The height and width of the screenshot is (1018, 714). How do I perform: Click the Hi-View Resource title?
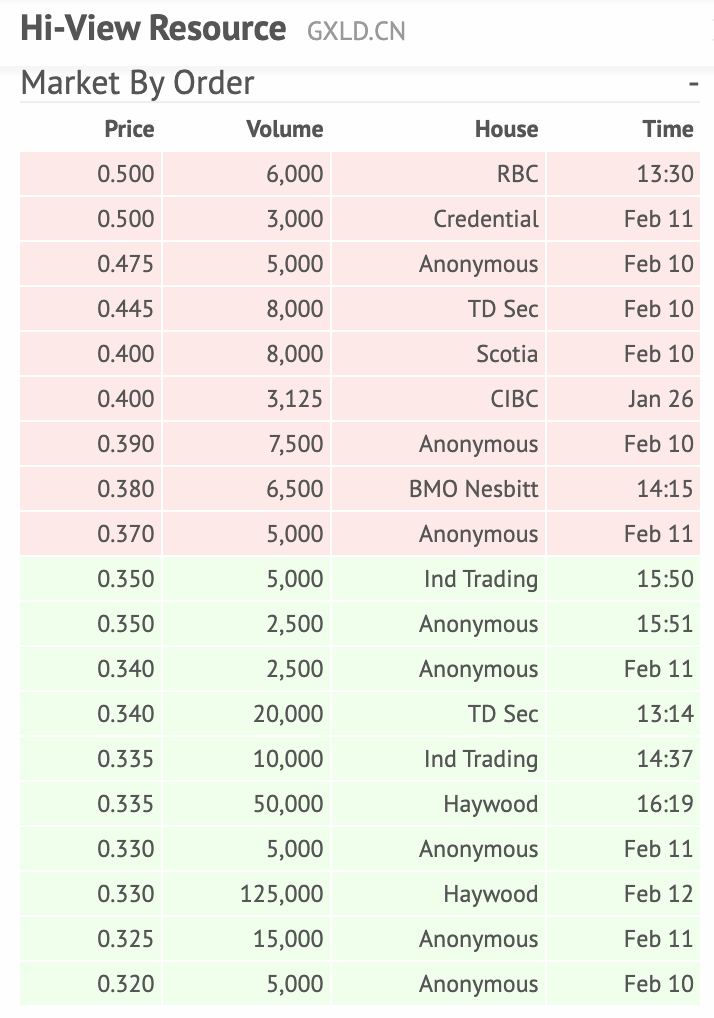coord(153,28)
